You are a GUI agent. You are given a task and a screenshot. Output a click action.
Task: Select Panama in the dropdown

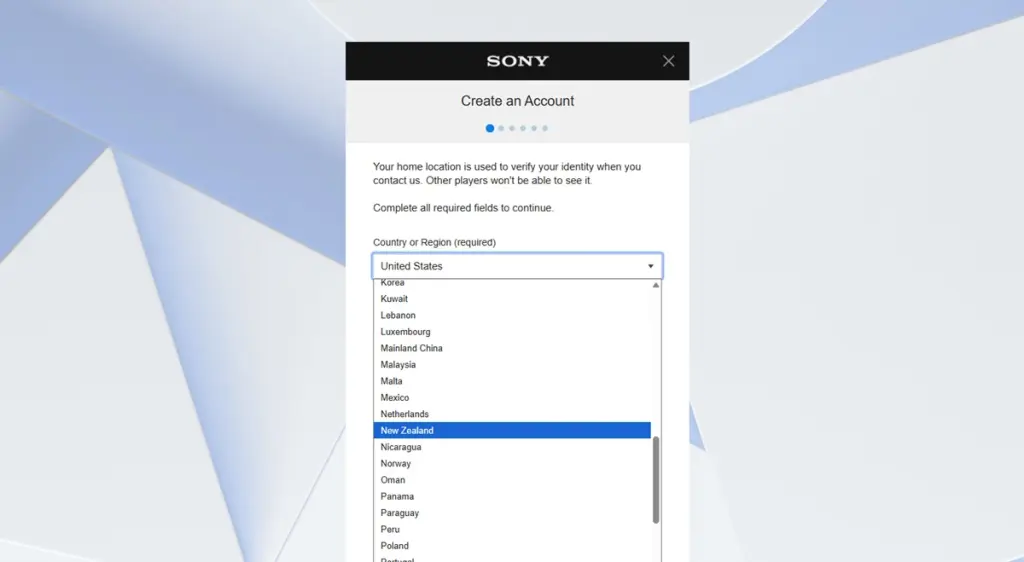[x=512, y=496]
